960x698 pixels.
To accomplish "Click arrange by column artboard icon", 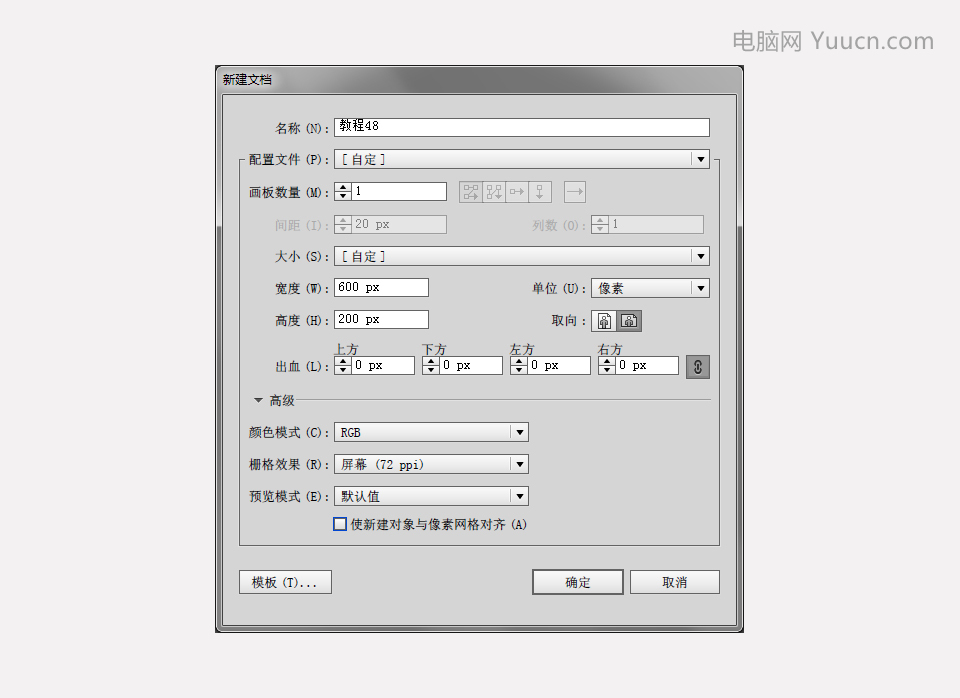I will pos(540,192).
